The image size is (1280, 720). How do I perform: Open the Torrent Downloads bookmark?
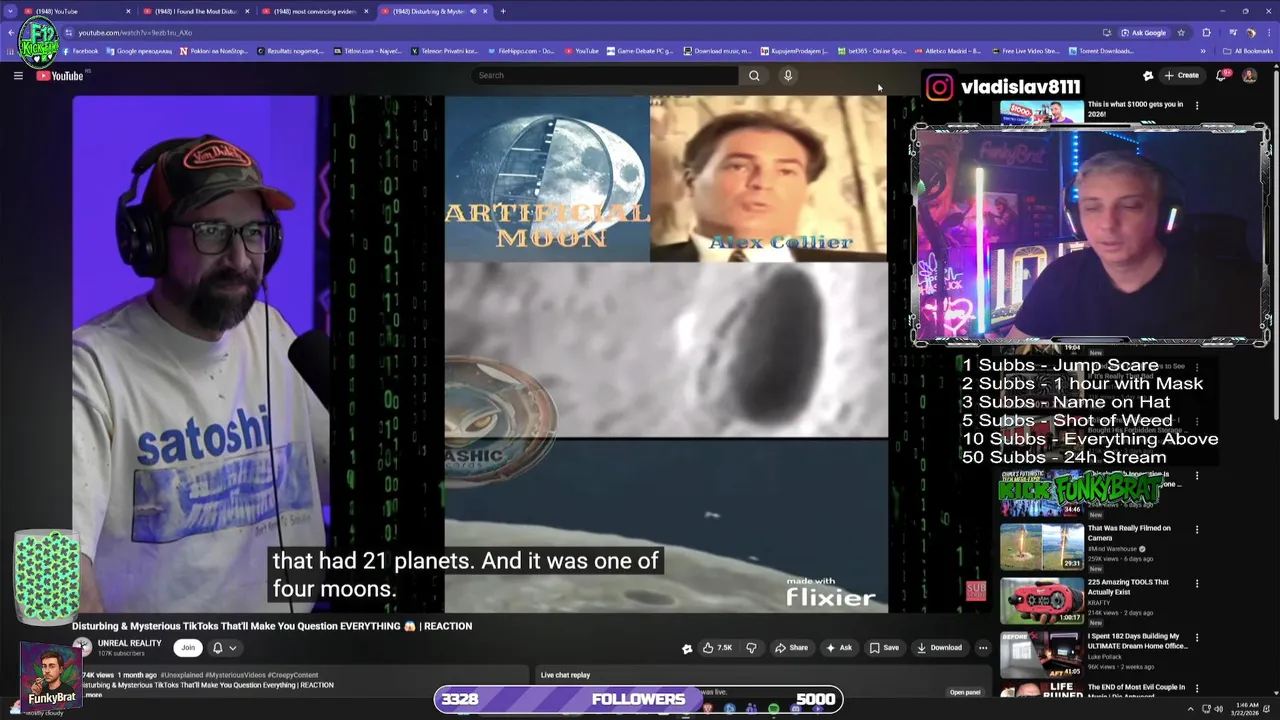pyautogui.click(x=1102, y=51)
